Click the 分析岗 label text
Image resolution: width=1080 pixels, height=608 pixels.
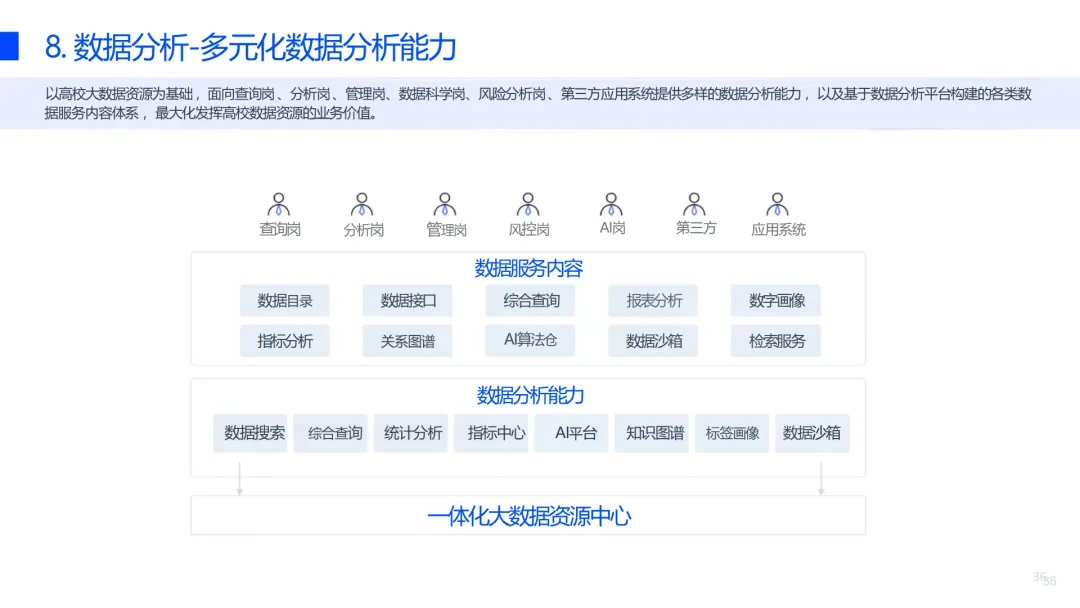pyautogui.click(x=364, y=229)
